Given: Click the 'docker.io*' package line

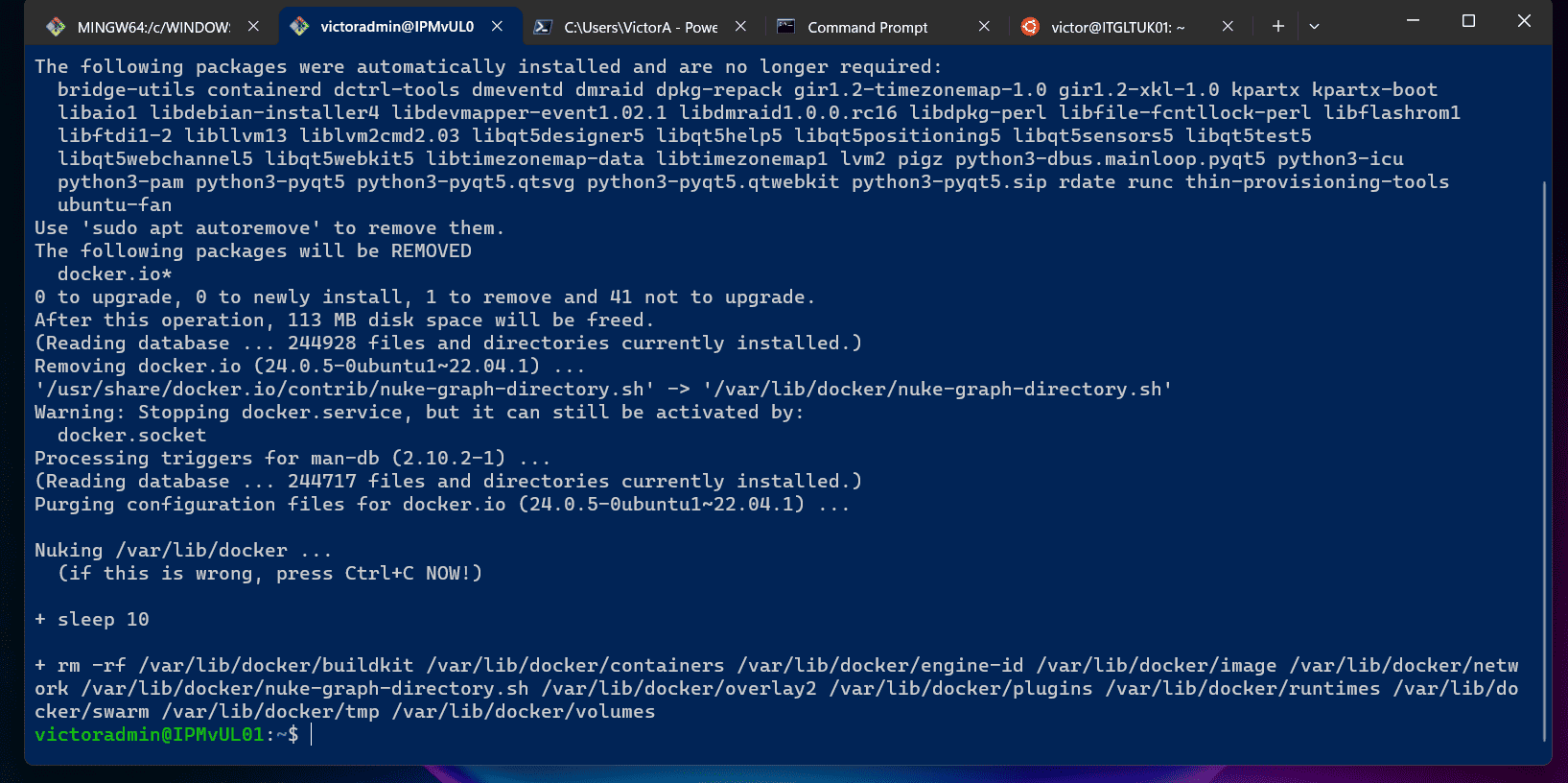Looking at the screenshot, I should click(115, 273).
